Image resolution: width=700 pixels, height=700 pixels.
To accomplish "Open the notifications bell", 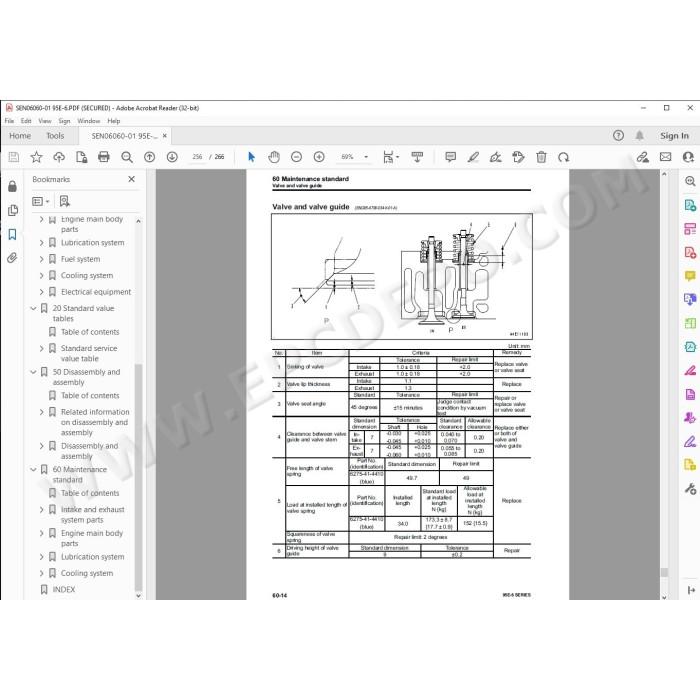I will (640, 136).
